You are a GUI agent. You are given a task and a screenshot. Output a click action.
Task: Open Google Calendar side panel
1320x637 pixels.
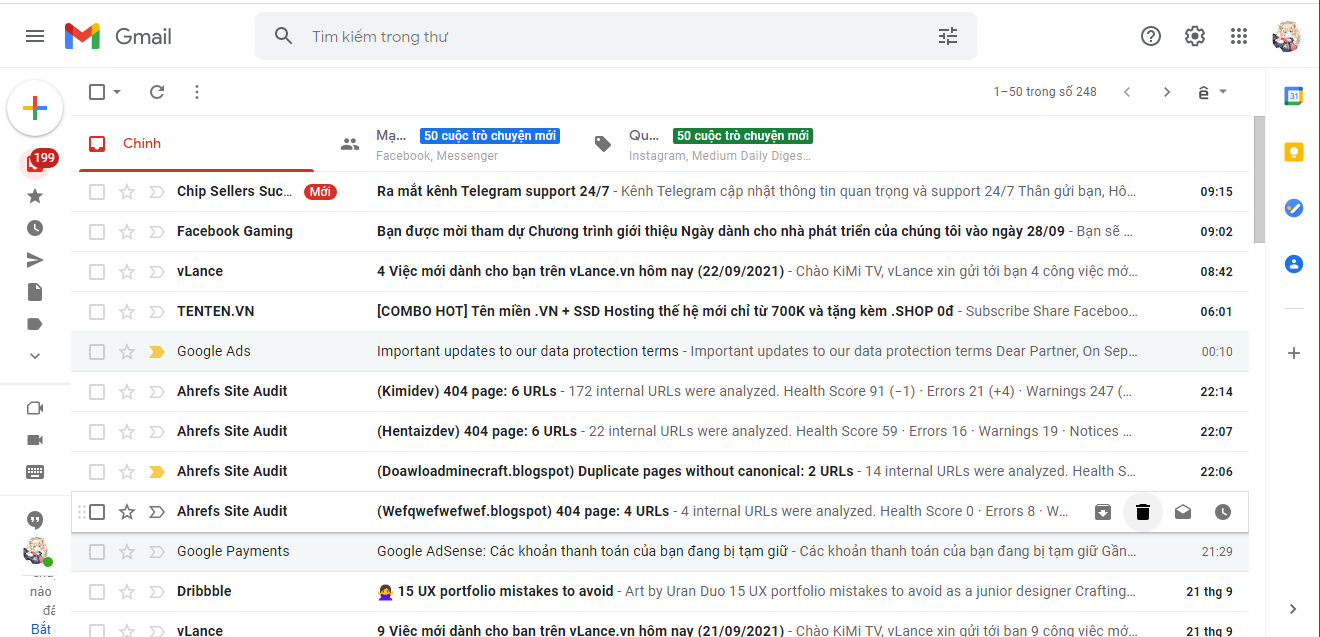(x=1293, y=96)
